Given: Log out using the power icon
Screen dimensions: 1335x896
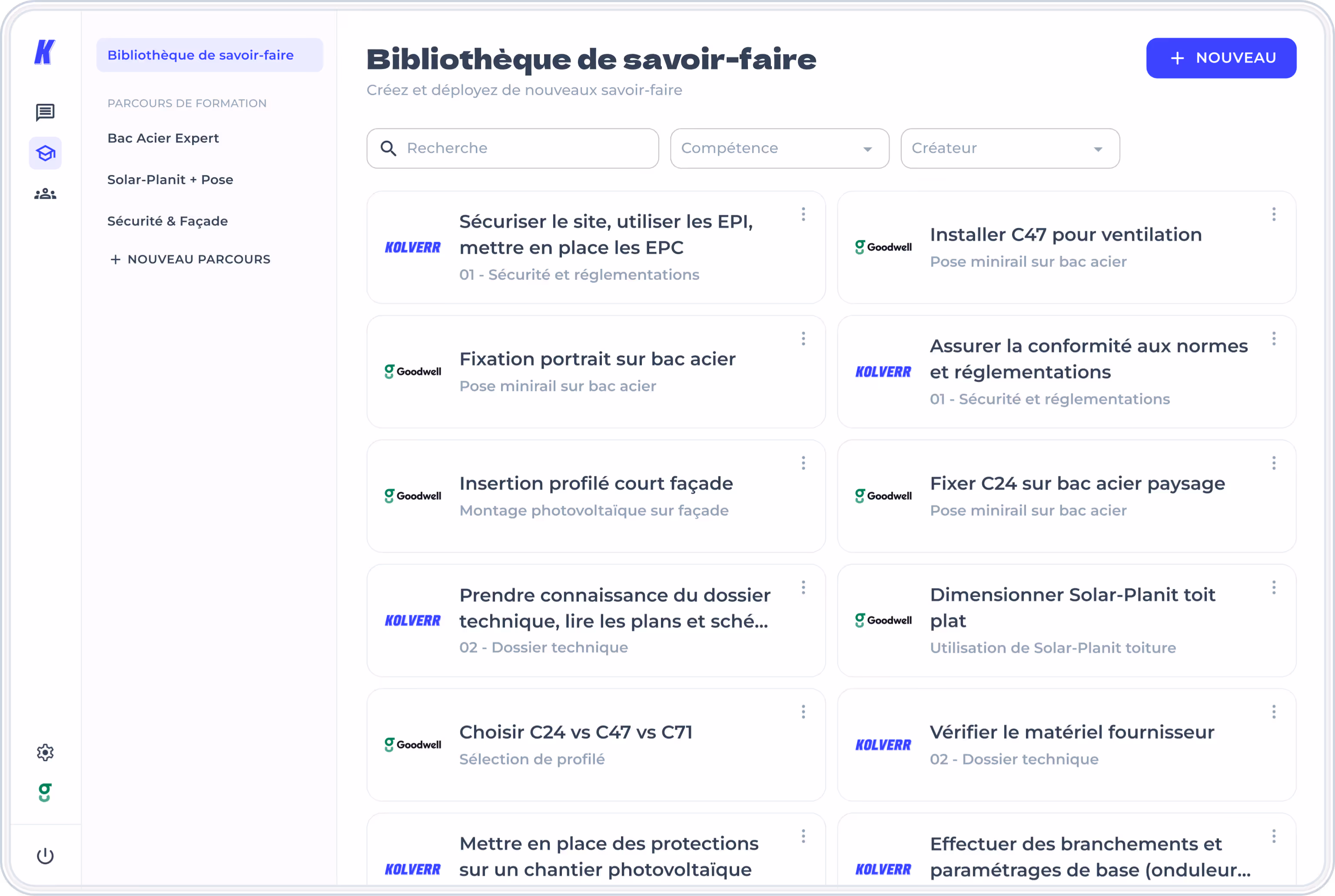Looking at the screenshot, I should coord(45,856).
